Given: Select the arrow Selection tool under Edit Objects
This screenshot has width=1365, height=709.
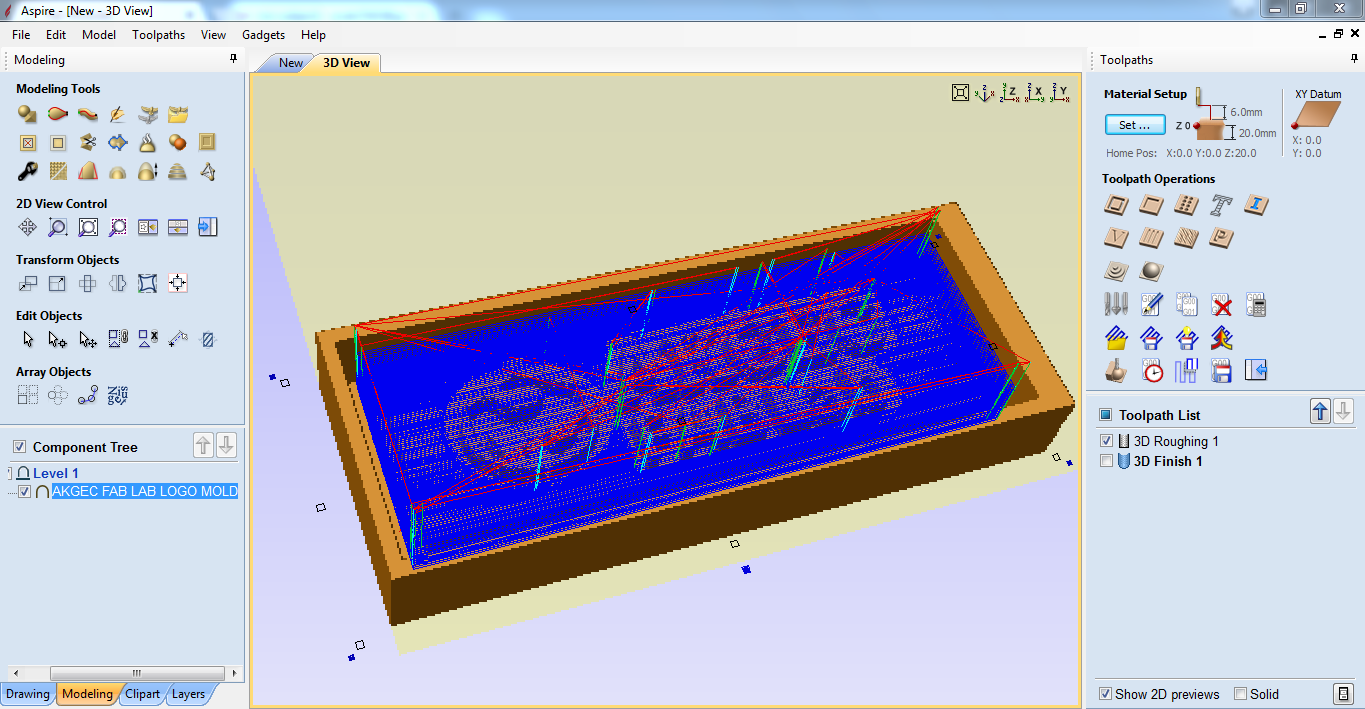Looking at the screenshot, I should [28, 339].
